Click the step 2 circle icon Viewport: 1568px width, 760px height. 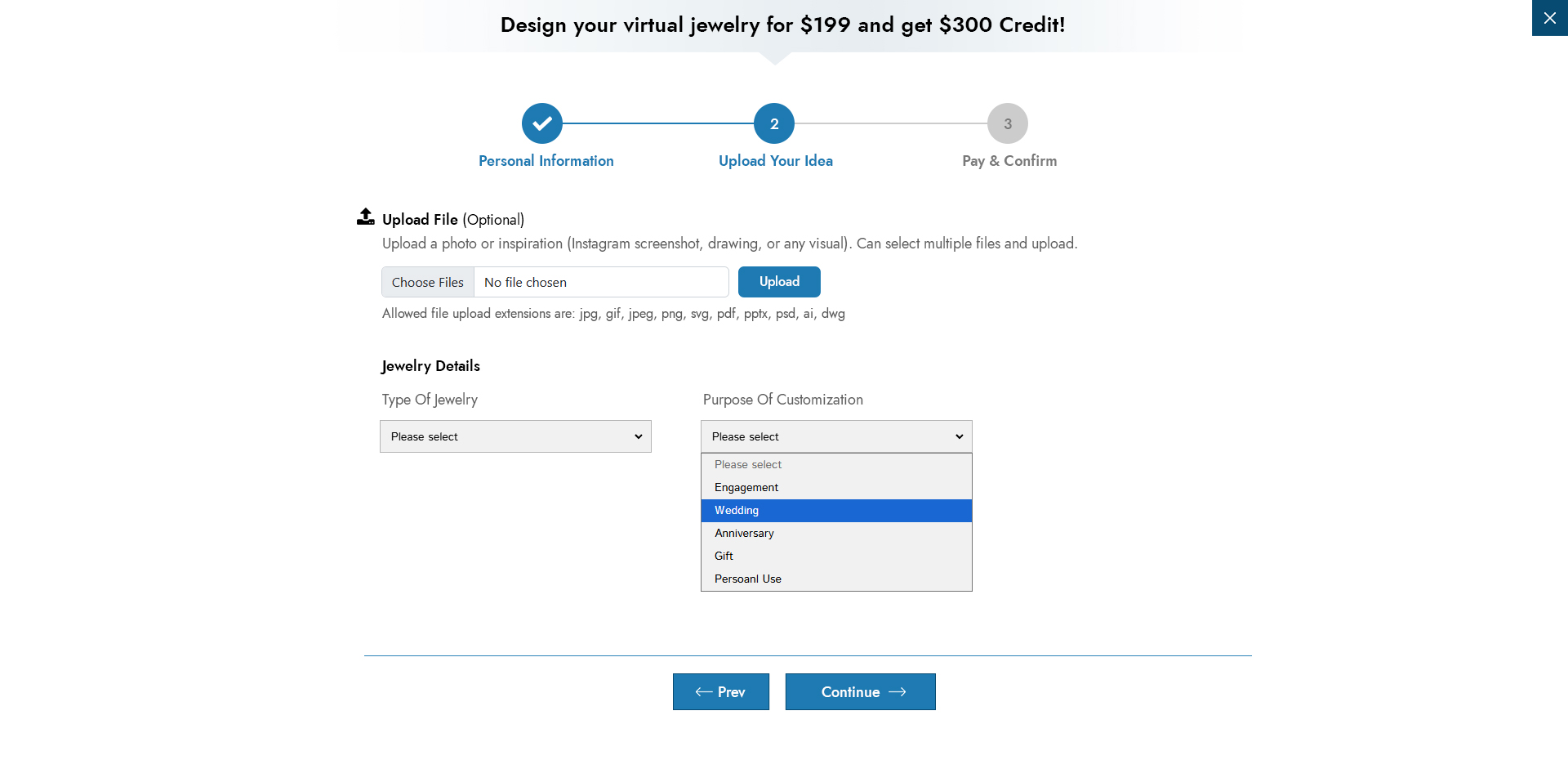tap(774, 123)
